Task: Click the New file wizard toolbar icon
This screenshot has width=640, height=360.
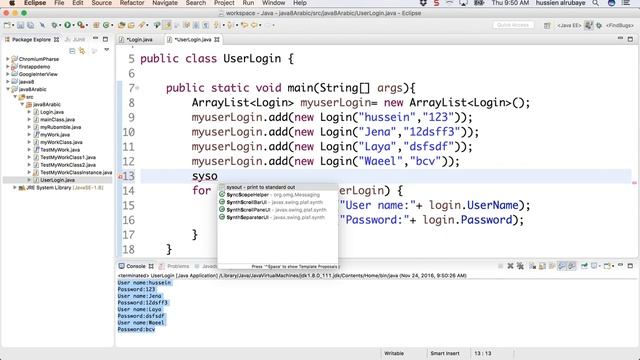Action: 7,25
